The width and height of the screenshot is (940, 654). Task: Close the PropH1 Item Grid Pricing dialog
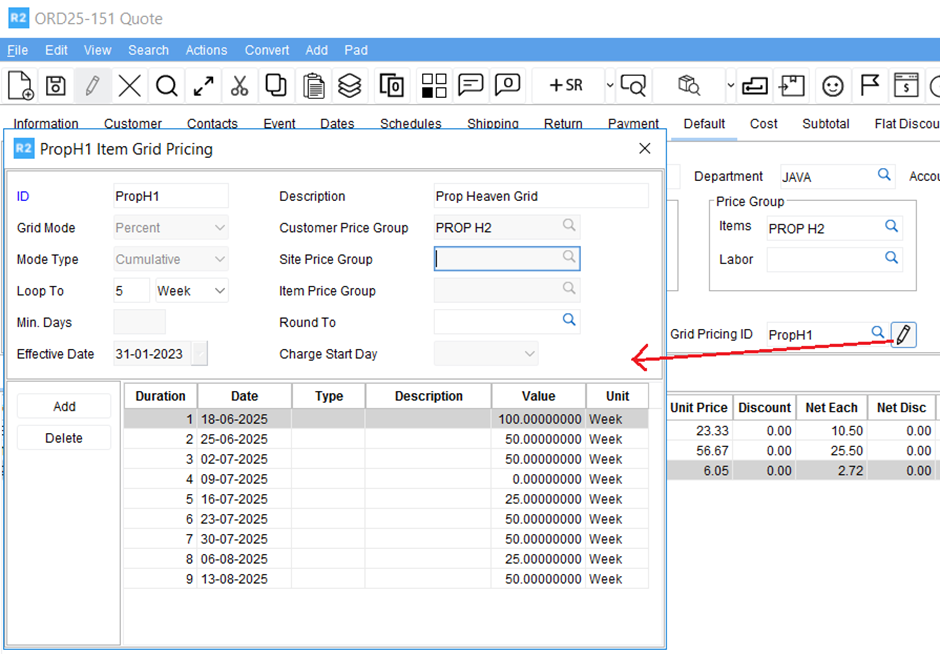(x=645, y=149)
